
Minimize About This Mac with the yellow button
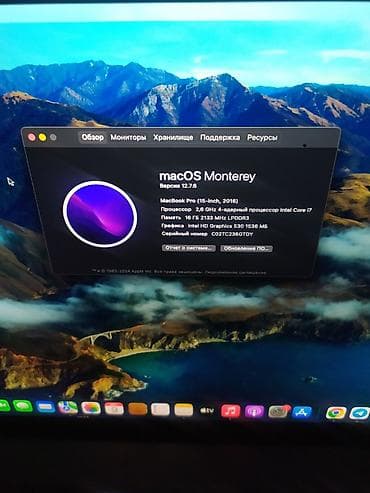click(x=43, y=137)
